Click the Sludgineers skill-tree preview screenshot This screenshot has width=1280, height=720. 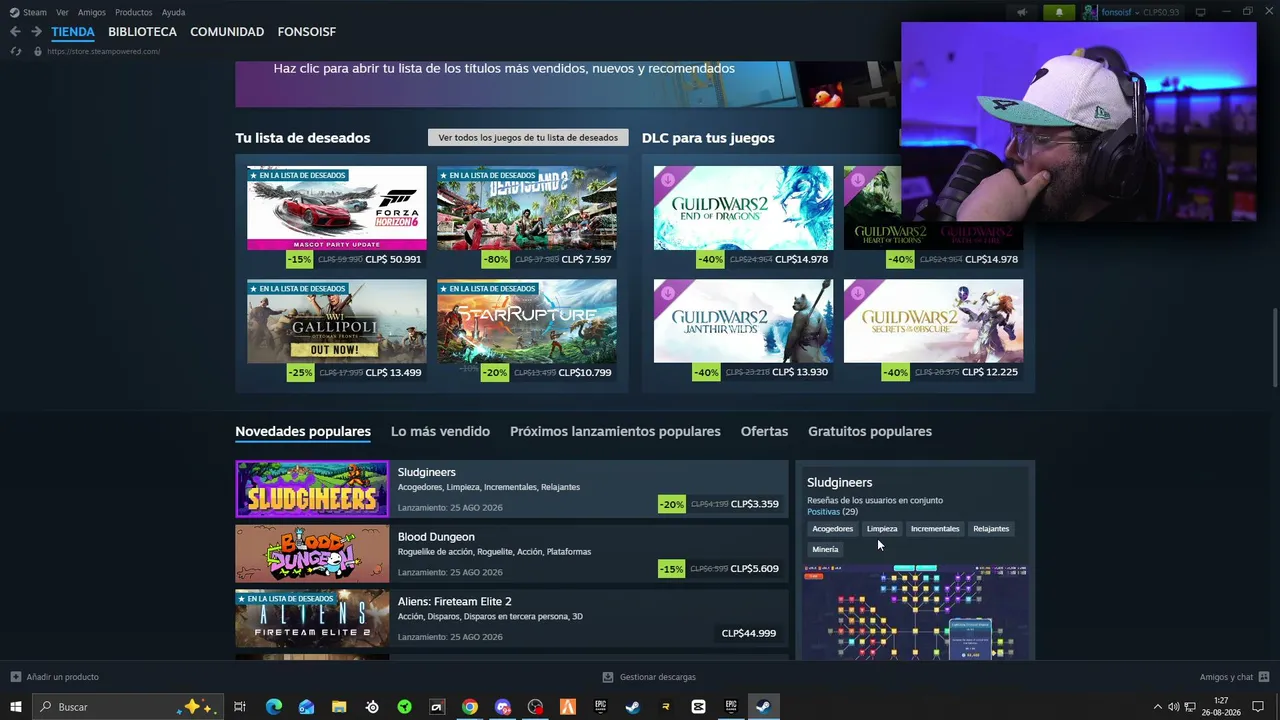[x=915, y=612]
